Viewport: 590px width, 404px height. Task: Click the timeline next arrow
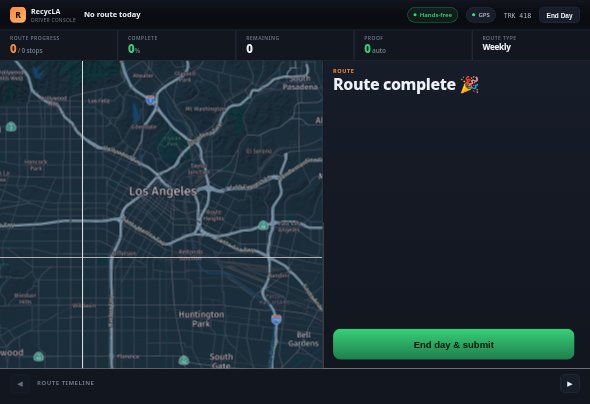(570, 384)
